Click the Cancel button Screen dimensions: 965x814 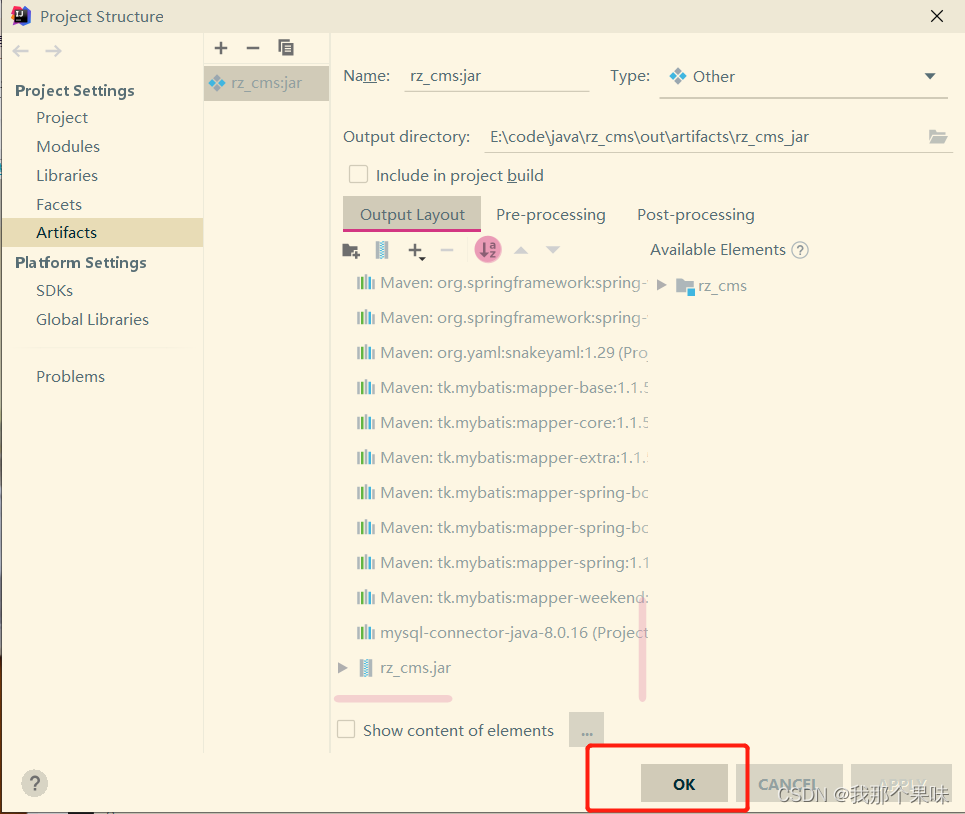(x=789, y=783)
